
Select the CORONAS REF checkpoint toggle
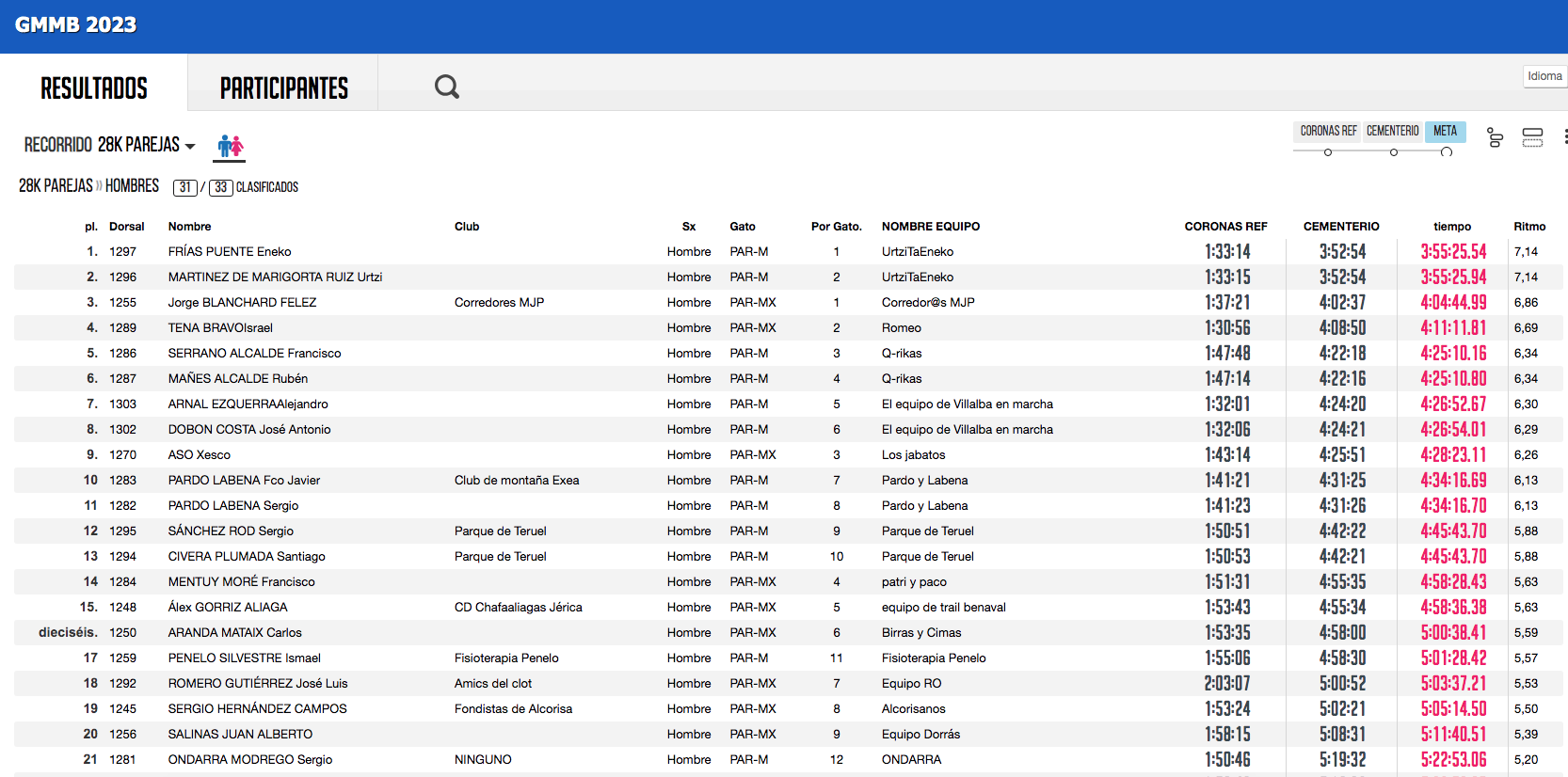[x=1328, y=132]
